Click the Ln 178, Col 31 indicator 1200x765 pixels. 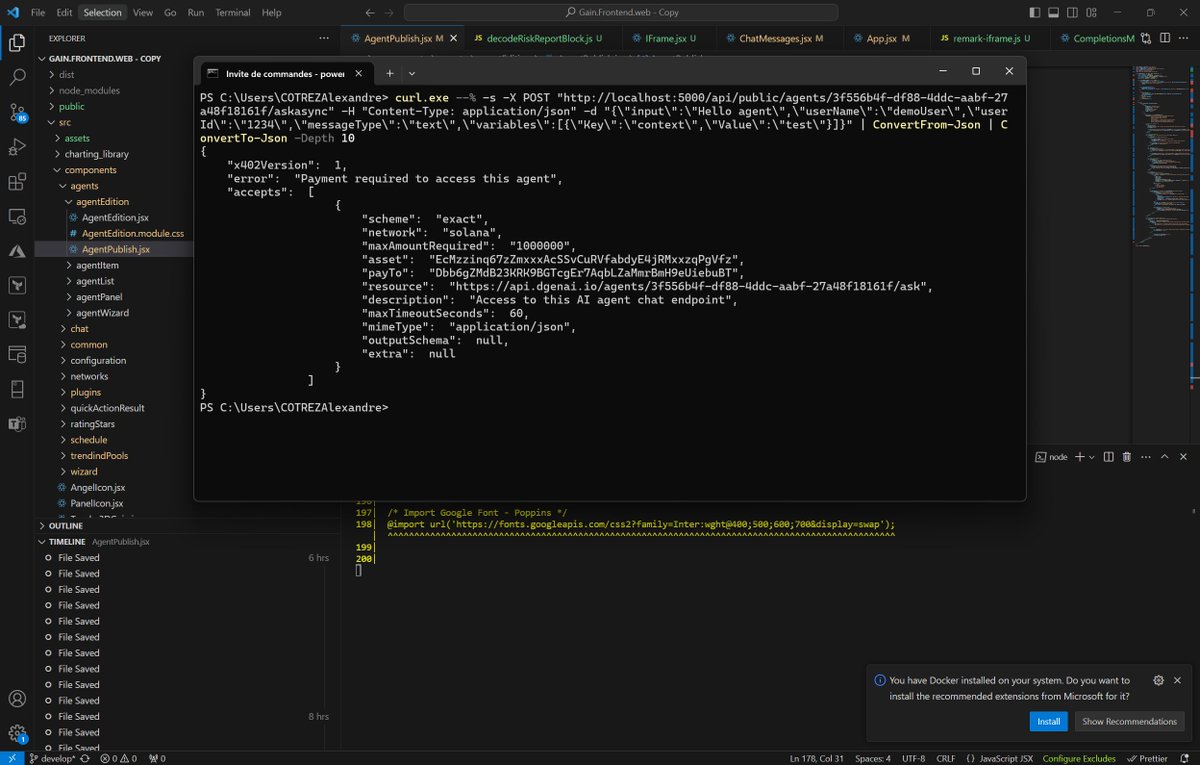click(816, 758)
